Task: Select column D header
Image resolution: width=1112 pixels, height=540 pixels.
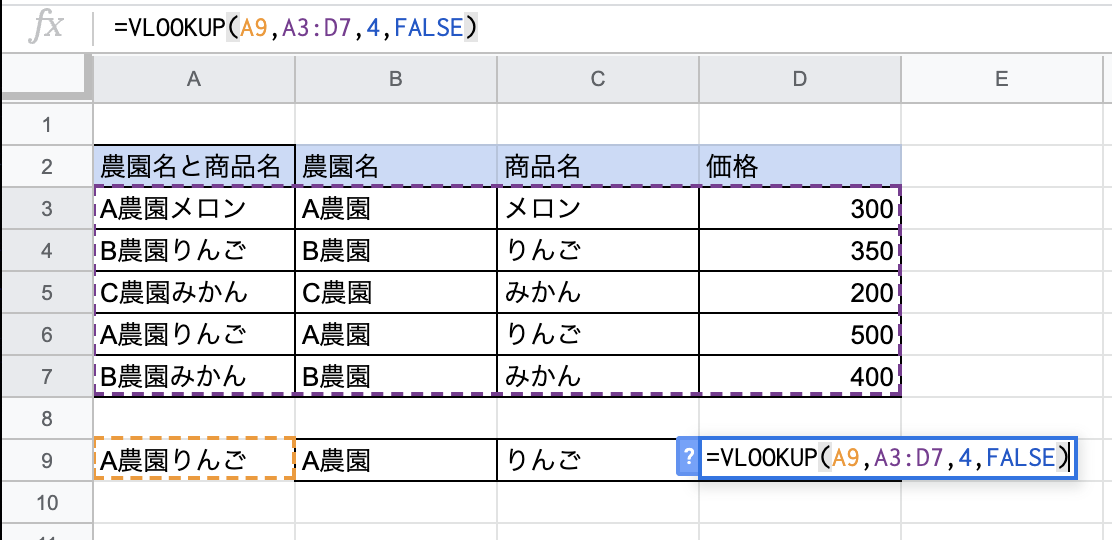Action: 800,79
